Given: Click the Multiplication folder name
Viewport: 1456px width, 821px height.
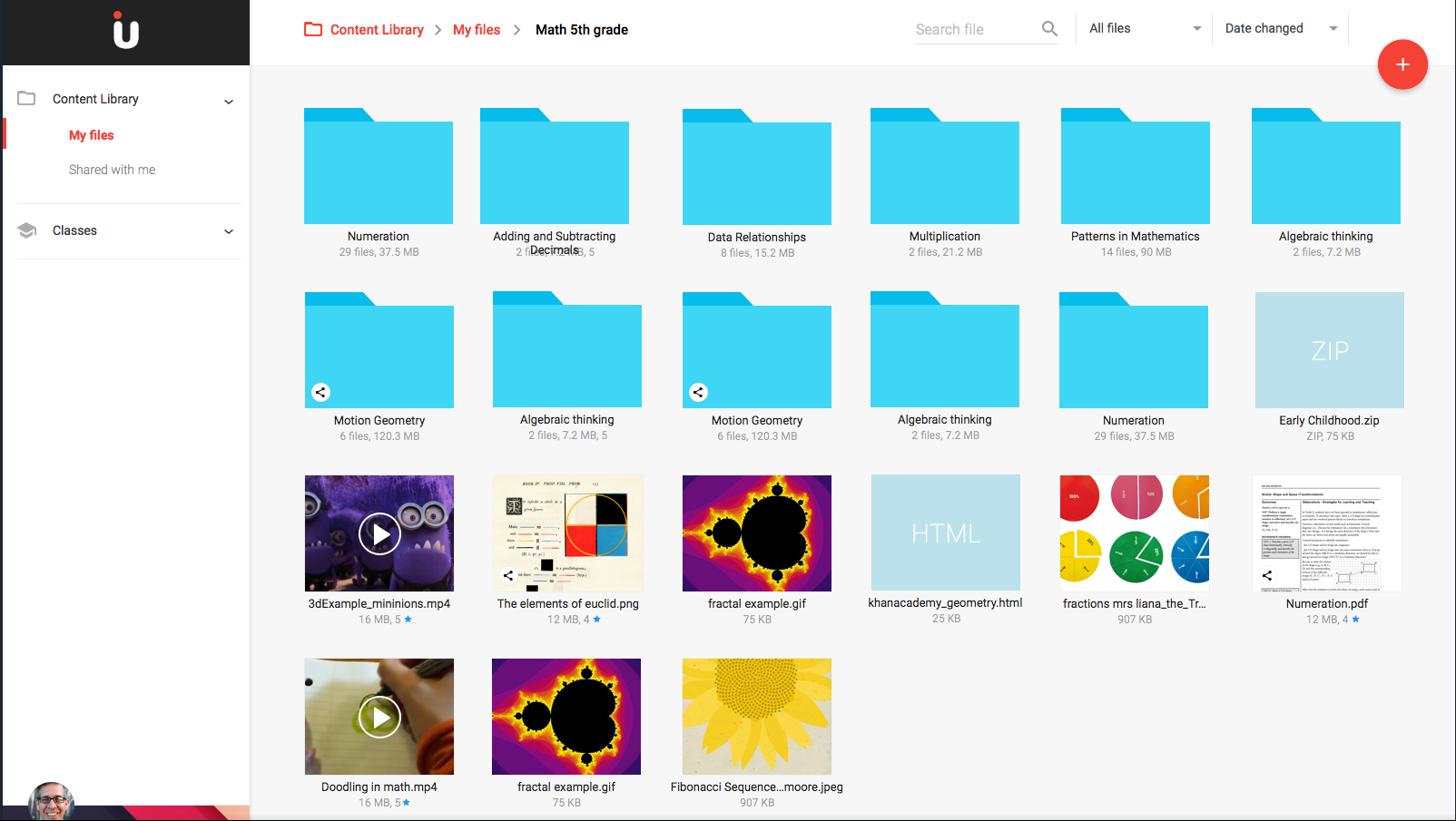Looking at the screenshot, I should click(945, 236).
